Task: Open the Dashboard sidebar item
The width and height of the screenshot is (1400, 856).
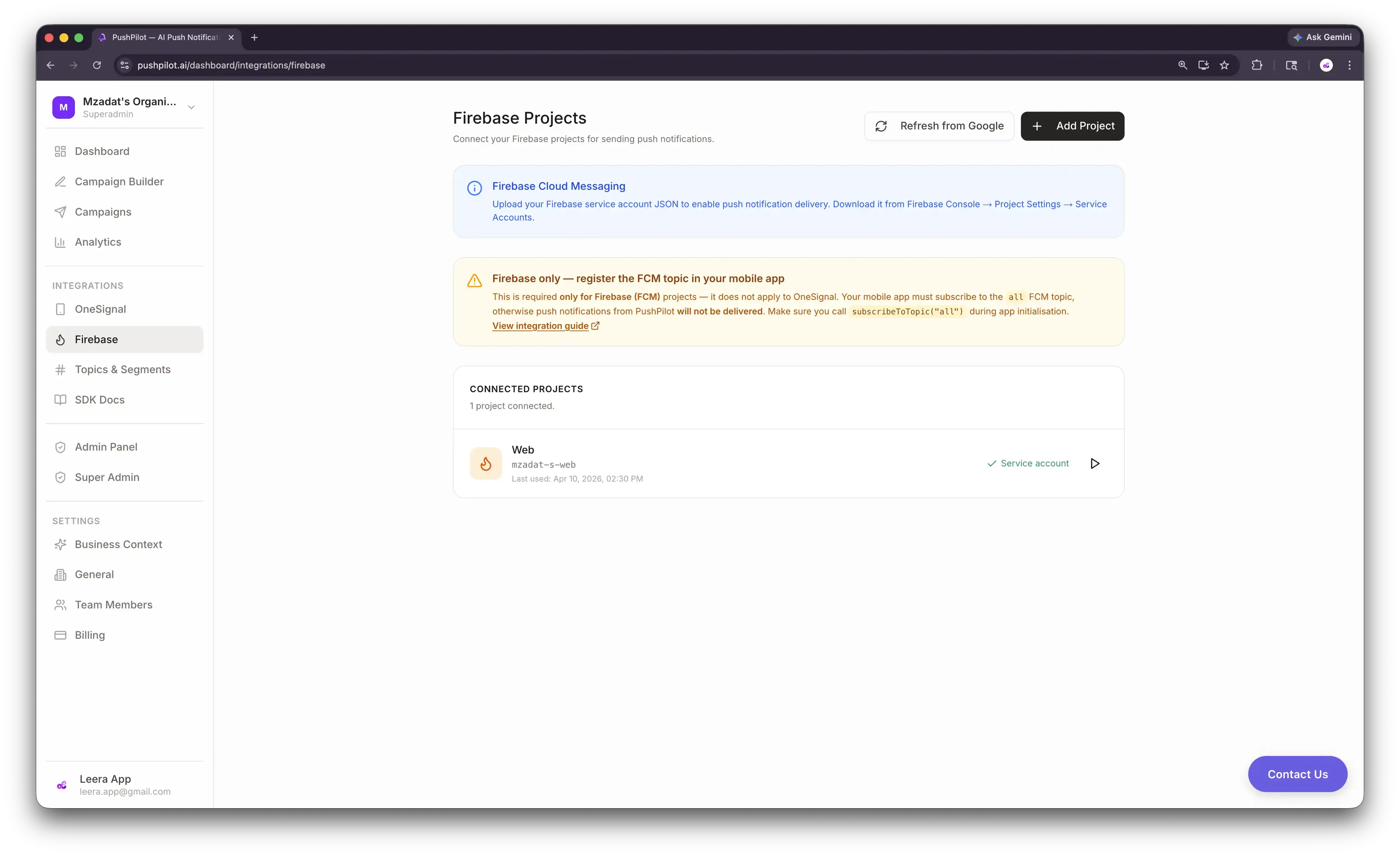Action: [124, 151]
